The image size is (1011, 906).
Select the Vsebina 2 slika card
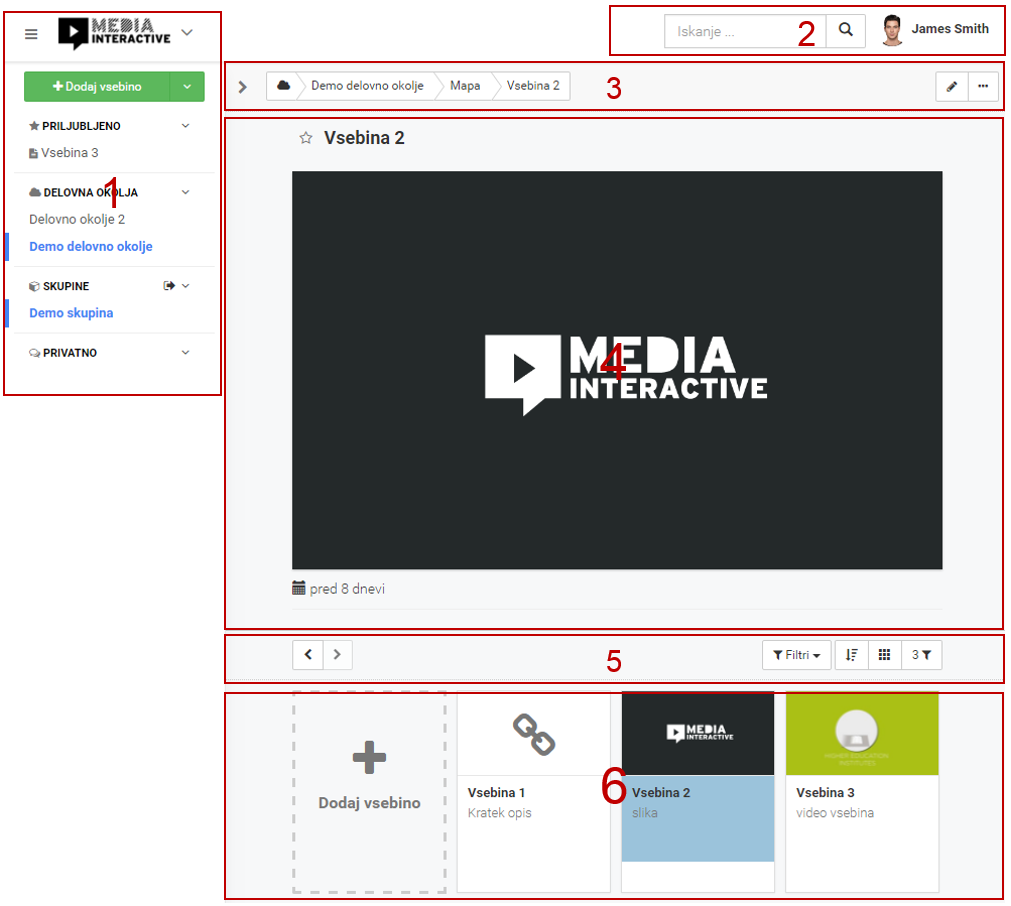(x=698, y=793)
